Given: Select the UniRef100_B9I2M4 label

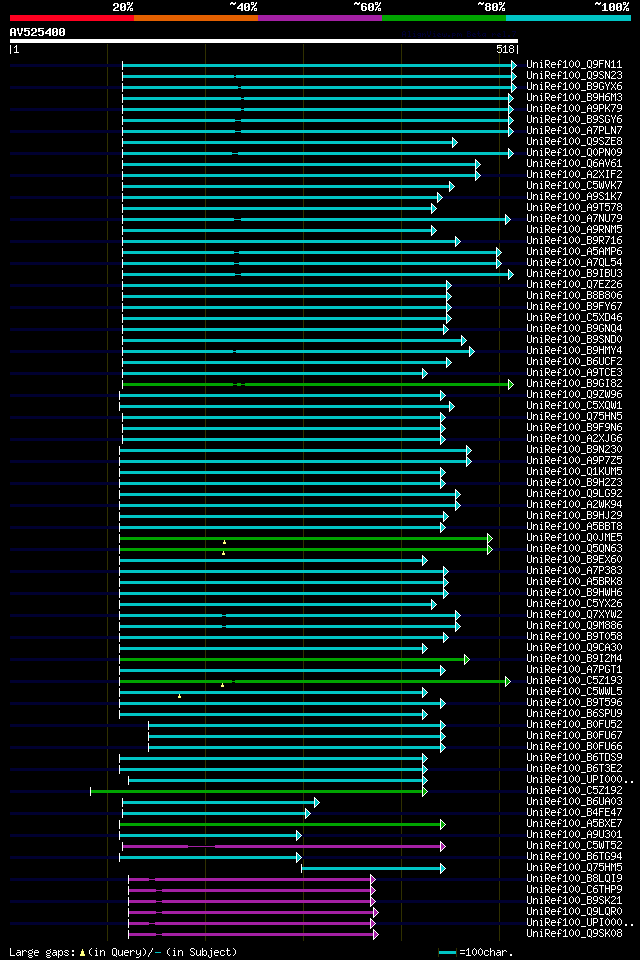Looking at the screenshot, I should click(574, 659).
